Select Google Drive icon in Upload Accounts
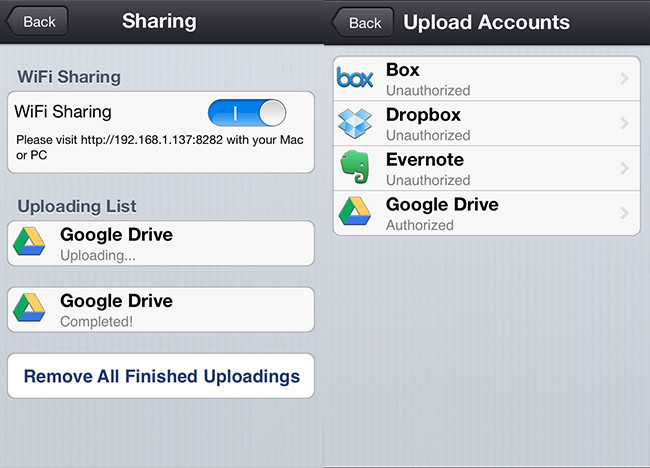The height and width of the screenshot is (468, 650). 355,211
